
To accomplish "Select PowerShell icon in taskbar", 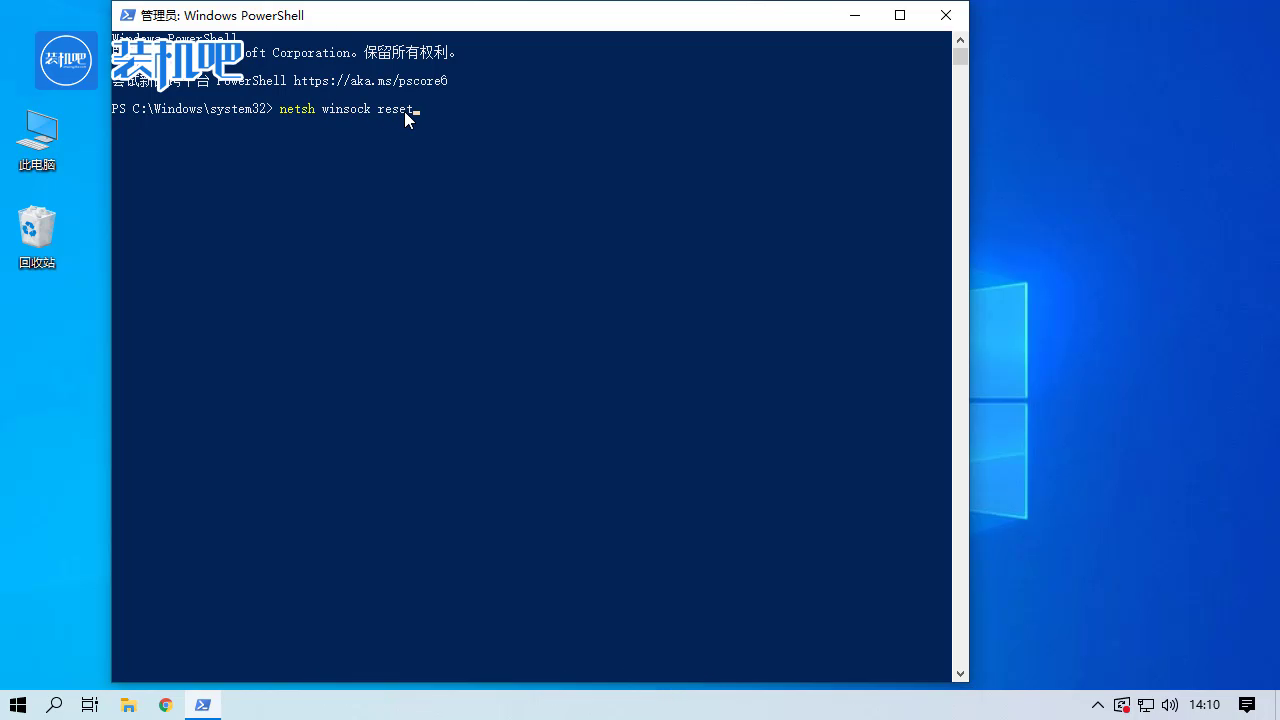I will tap(203, 705).
